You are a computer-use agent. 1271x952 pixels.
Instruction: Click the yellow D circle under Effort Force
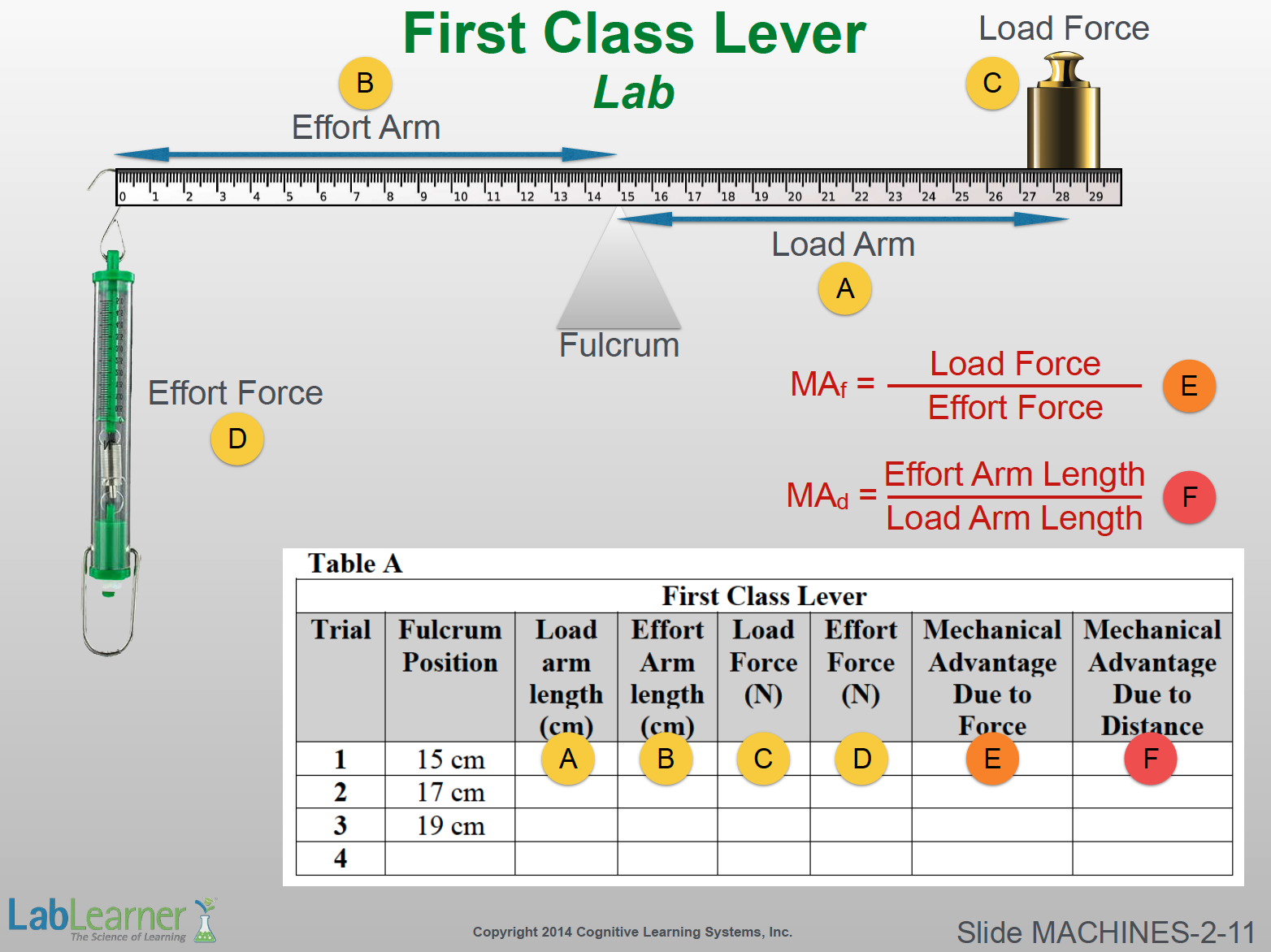[237, 439]
